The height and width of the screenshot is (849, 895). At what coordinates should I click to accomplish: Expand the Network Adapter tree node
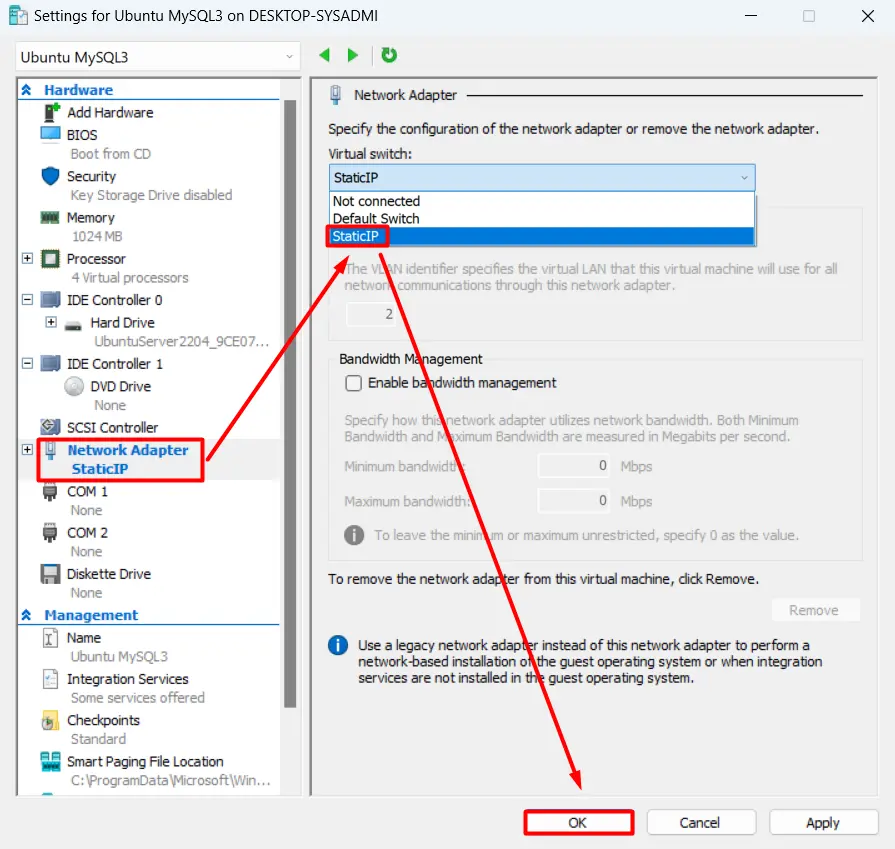point(27,450)
